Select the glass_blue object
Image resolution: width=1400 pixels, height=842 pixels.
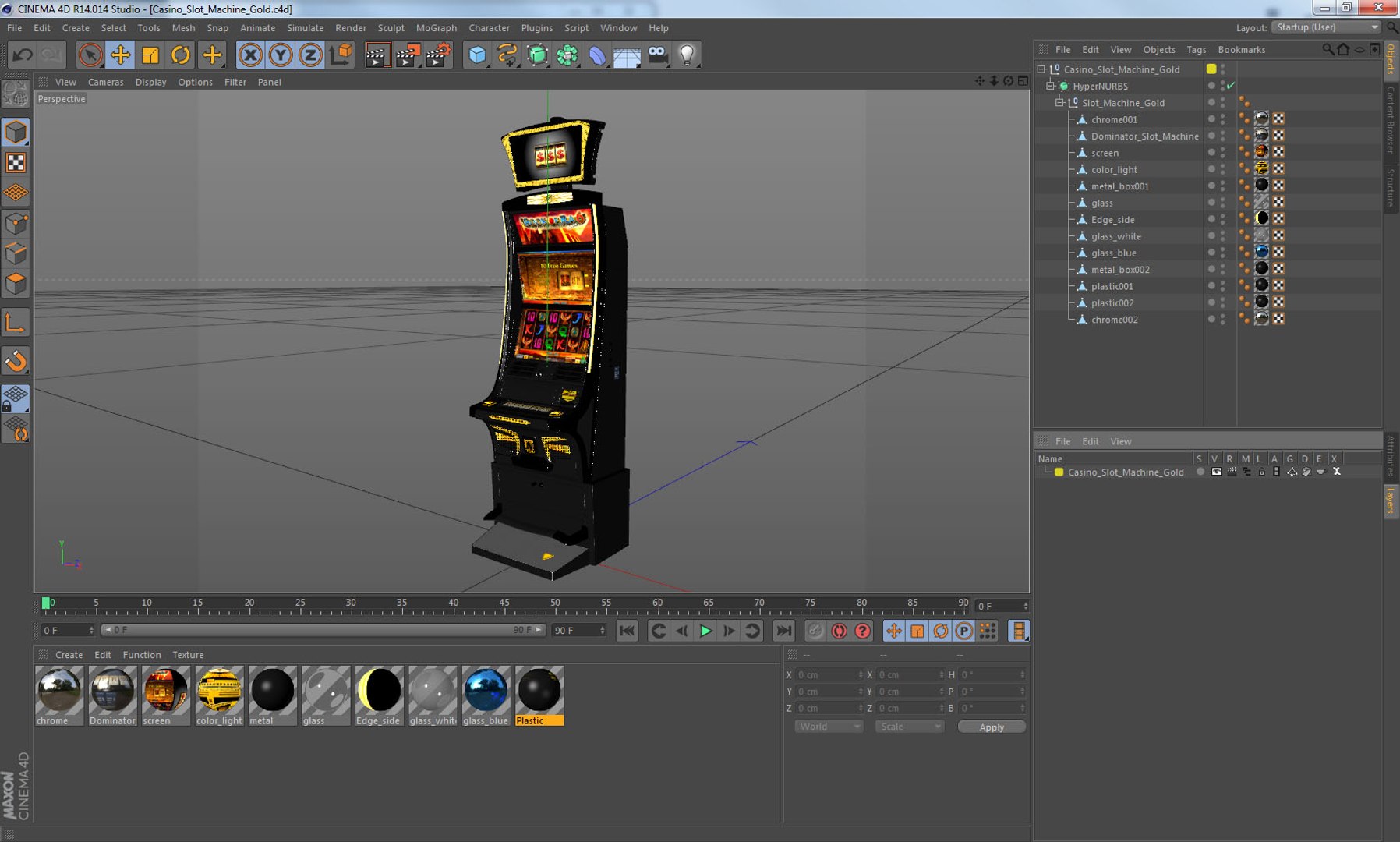pyautogui.click(x=1113, y=253)
